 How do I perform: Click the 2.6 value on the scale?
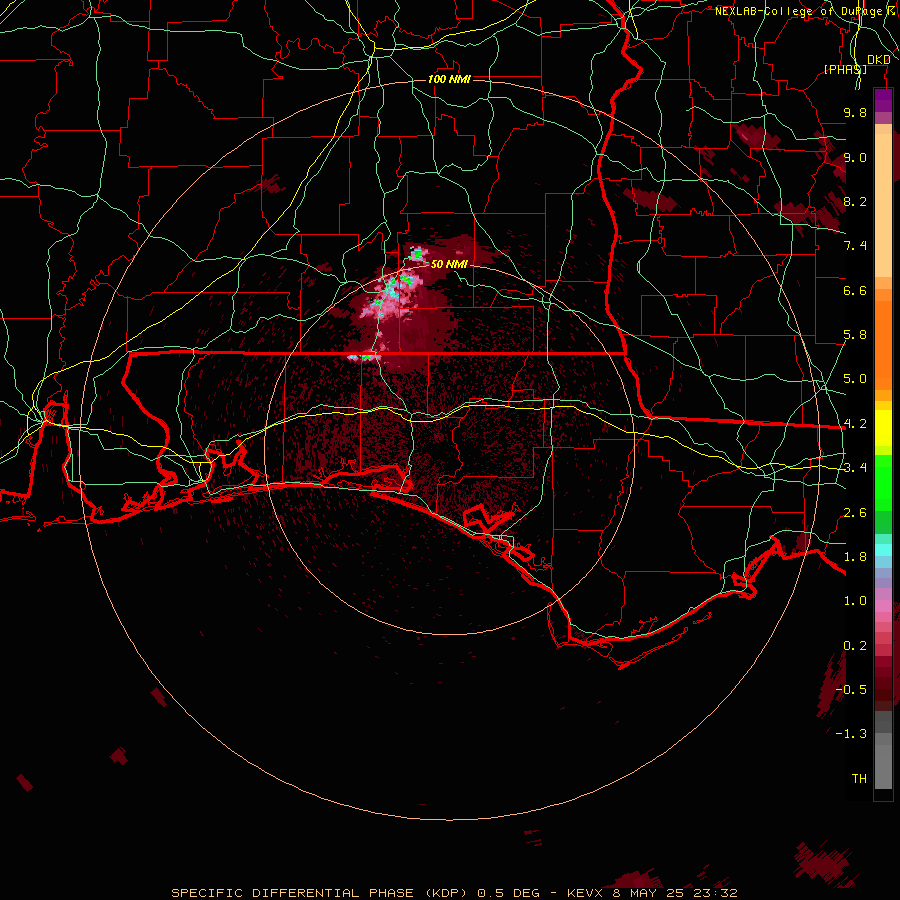coord(855,513)
